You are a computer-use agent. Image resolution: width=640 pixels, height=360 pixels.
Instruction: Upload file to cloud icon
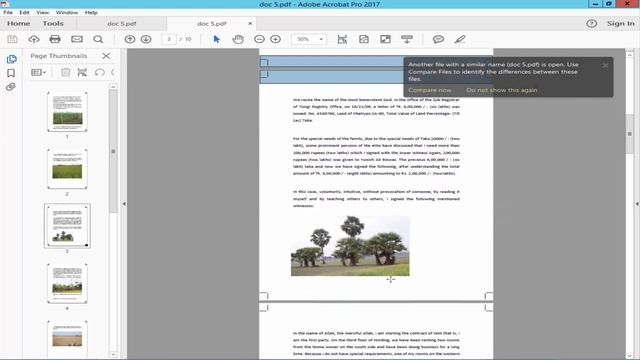click(x=34, y=39)
